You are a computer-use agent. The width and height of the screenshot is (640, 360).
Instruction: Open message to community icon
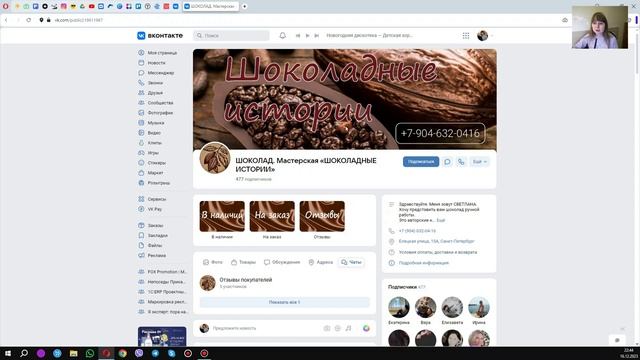click(x=447, y=162)
